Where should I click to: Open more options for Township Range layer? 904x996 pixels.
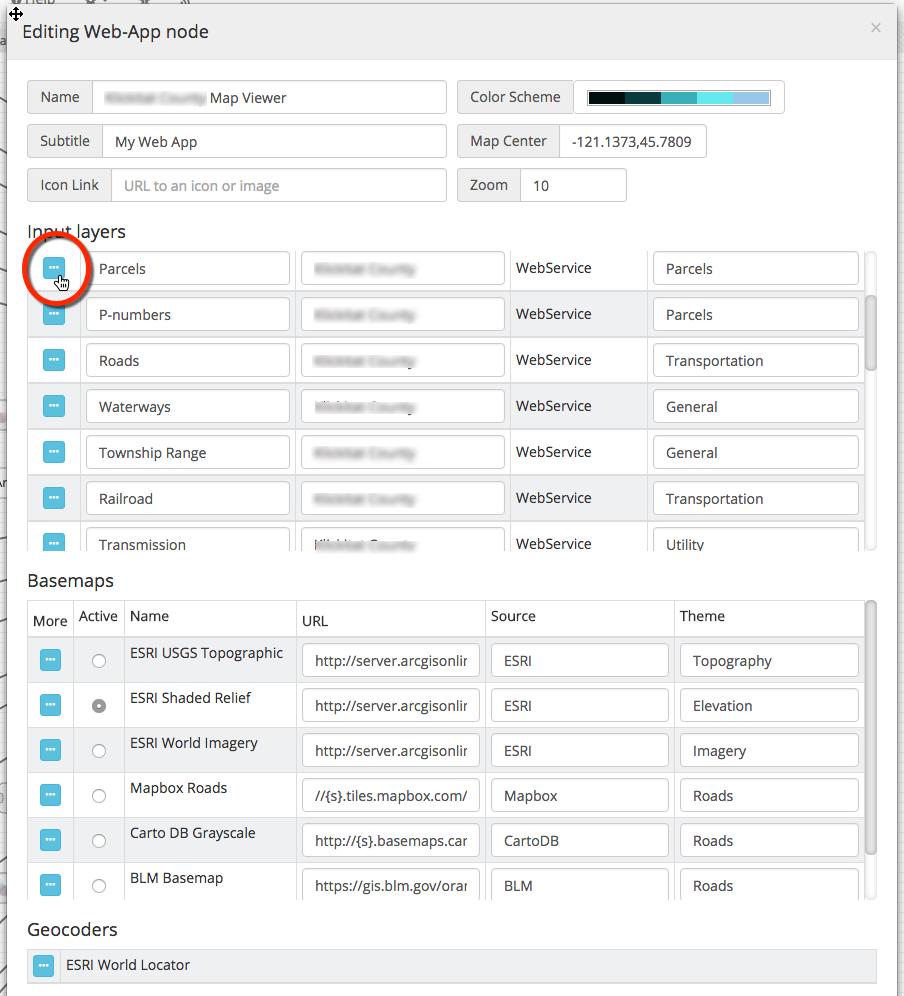(x=54, y=452)
